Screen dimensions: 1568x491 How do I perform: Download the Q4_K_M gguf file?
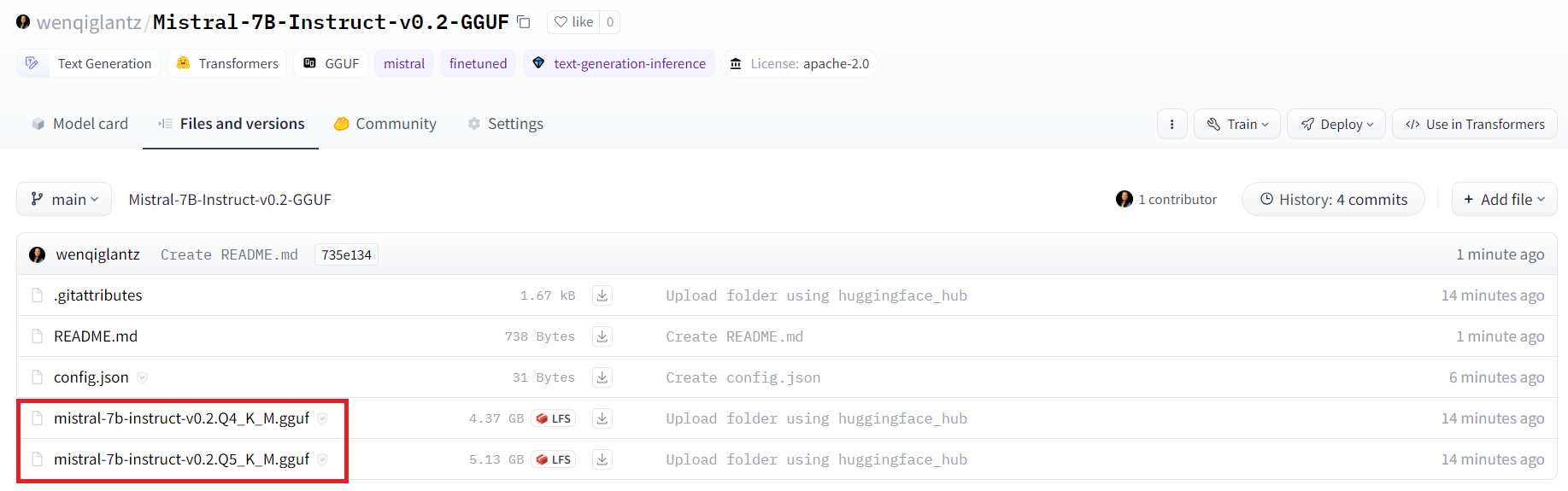click(602, 418)
